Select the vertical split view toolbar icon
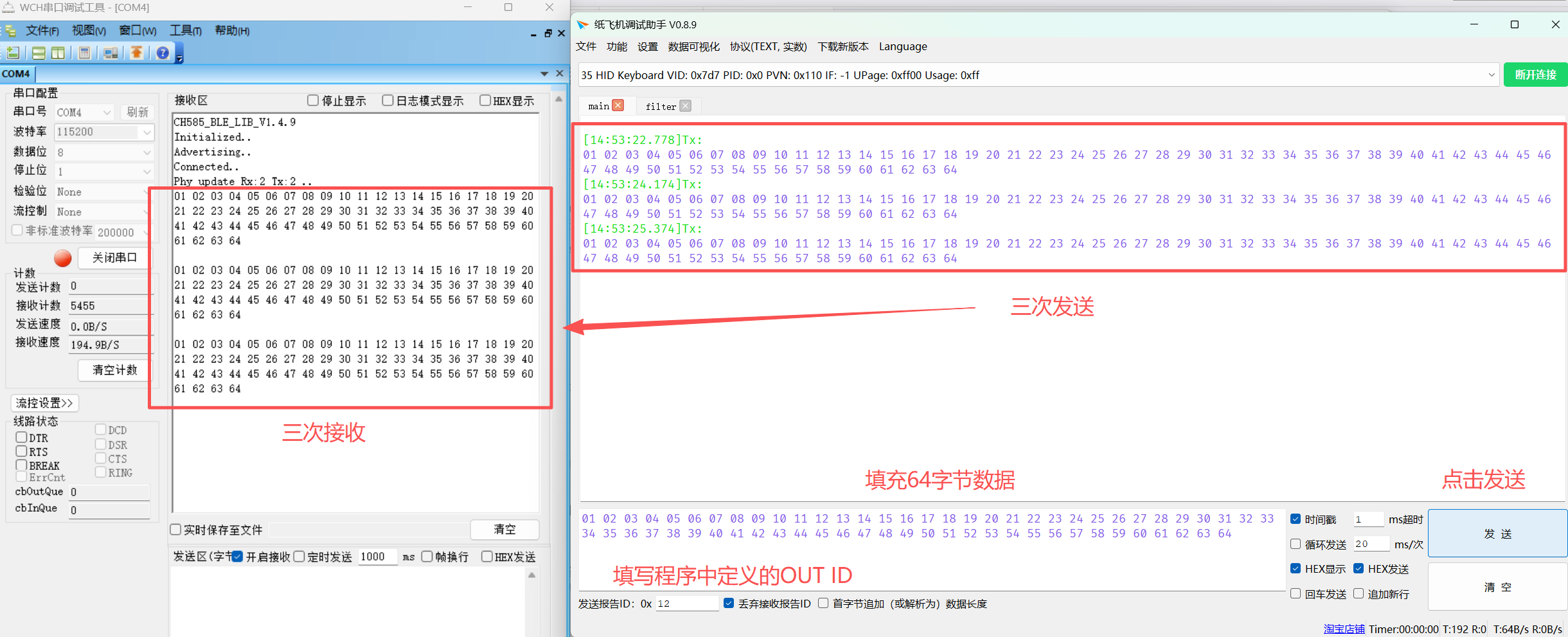The image size is (1568, 637). click(x=58, y=53)
